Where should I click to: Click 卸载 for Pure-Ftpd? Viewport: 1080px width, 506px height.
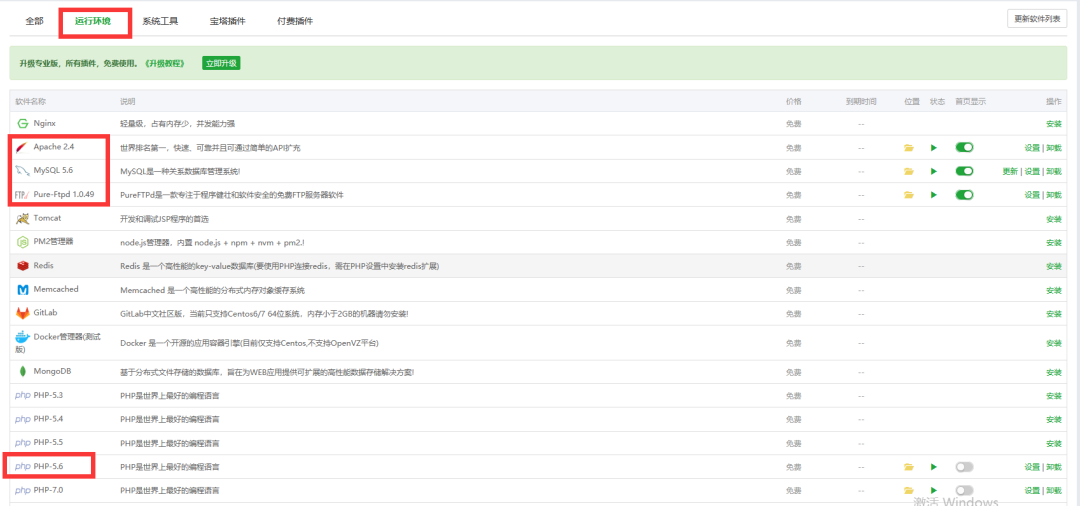pyautogui.click(x=1054, y=195)
